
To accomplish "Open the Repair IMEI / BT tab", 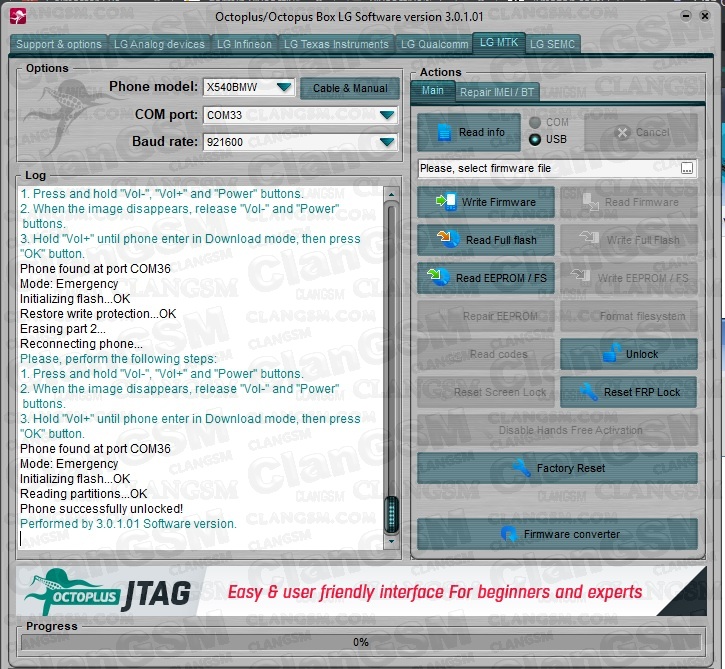I will coord(497,92).
